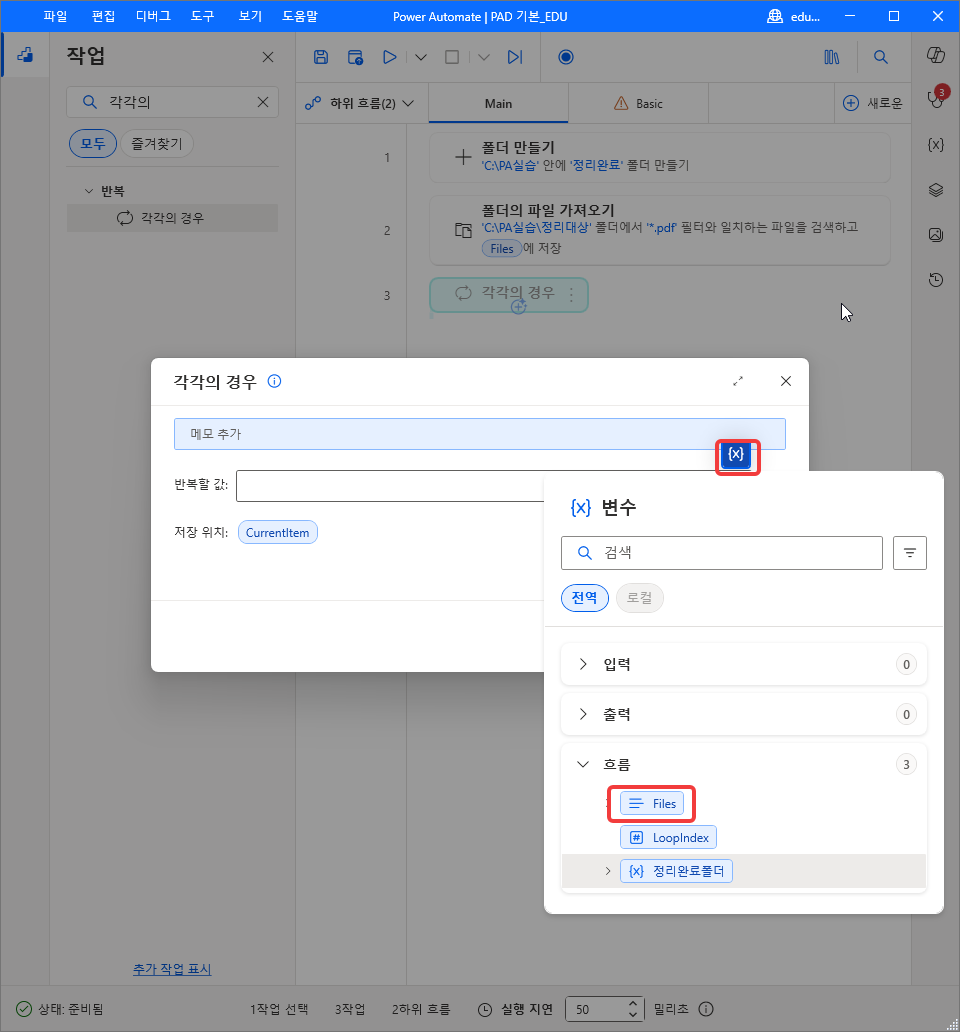Screen dimensions: 960x1032
Task: Click the info icon next to 밀리초
Action: coord(706,1009)
